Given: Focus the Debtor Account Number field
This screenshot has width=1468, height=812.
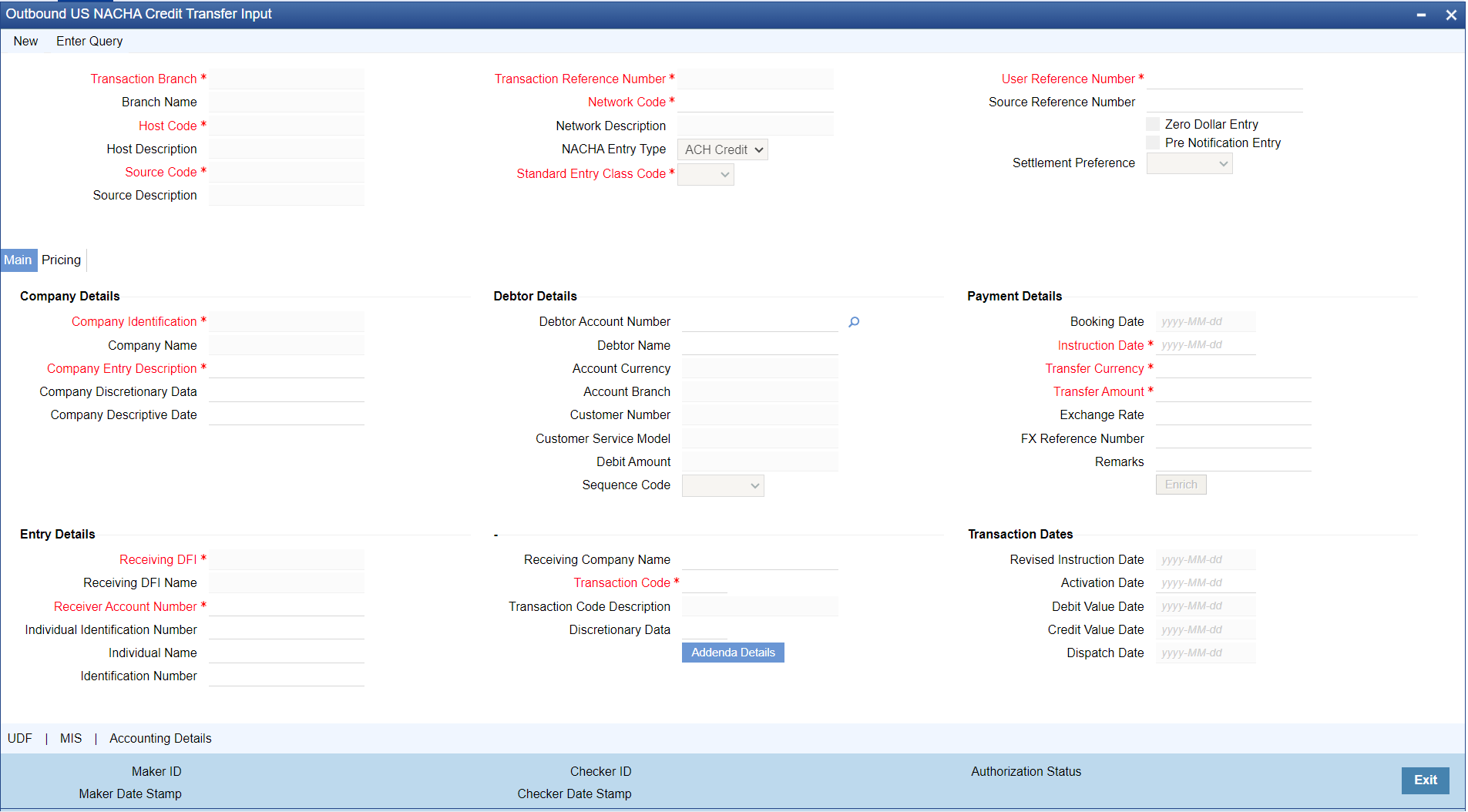Looking at the screenshot, I should pyautogui.click(x=760, y=322).
